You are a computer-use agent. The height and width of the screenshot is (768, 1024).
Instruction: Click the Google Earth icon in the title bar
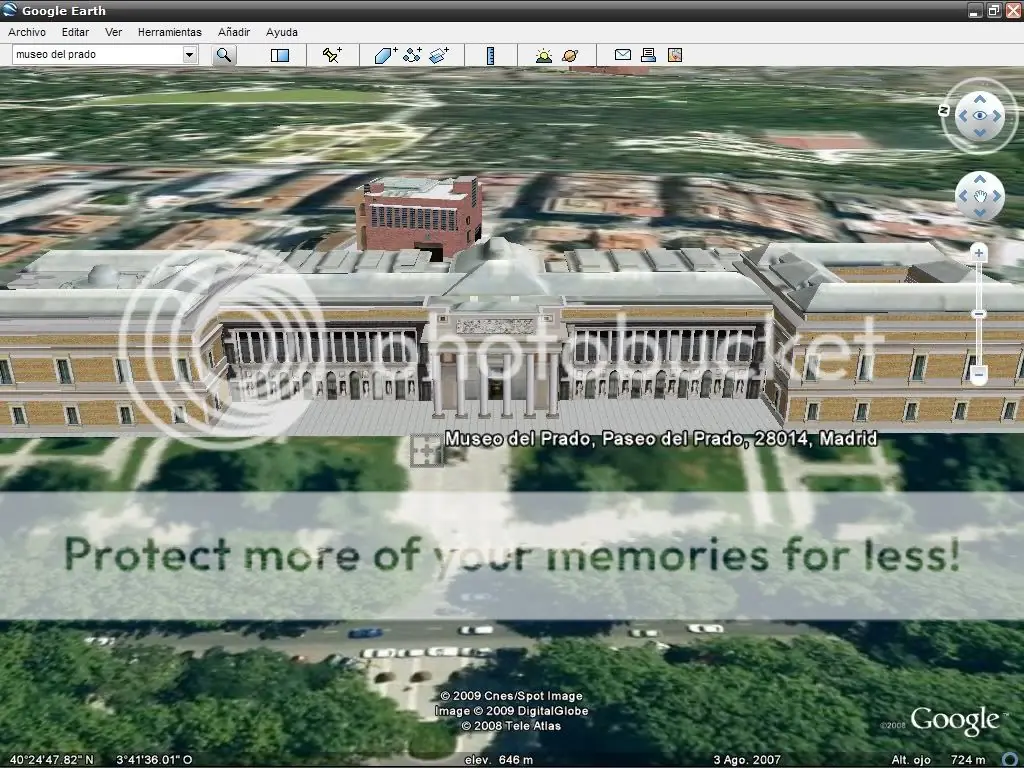[x=9, y=10]
